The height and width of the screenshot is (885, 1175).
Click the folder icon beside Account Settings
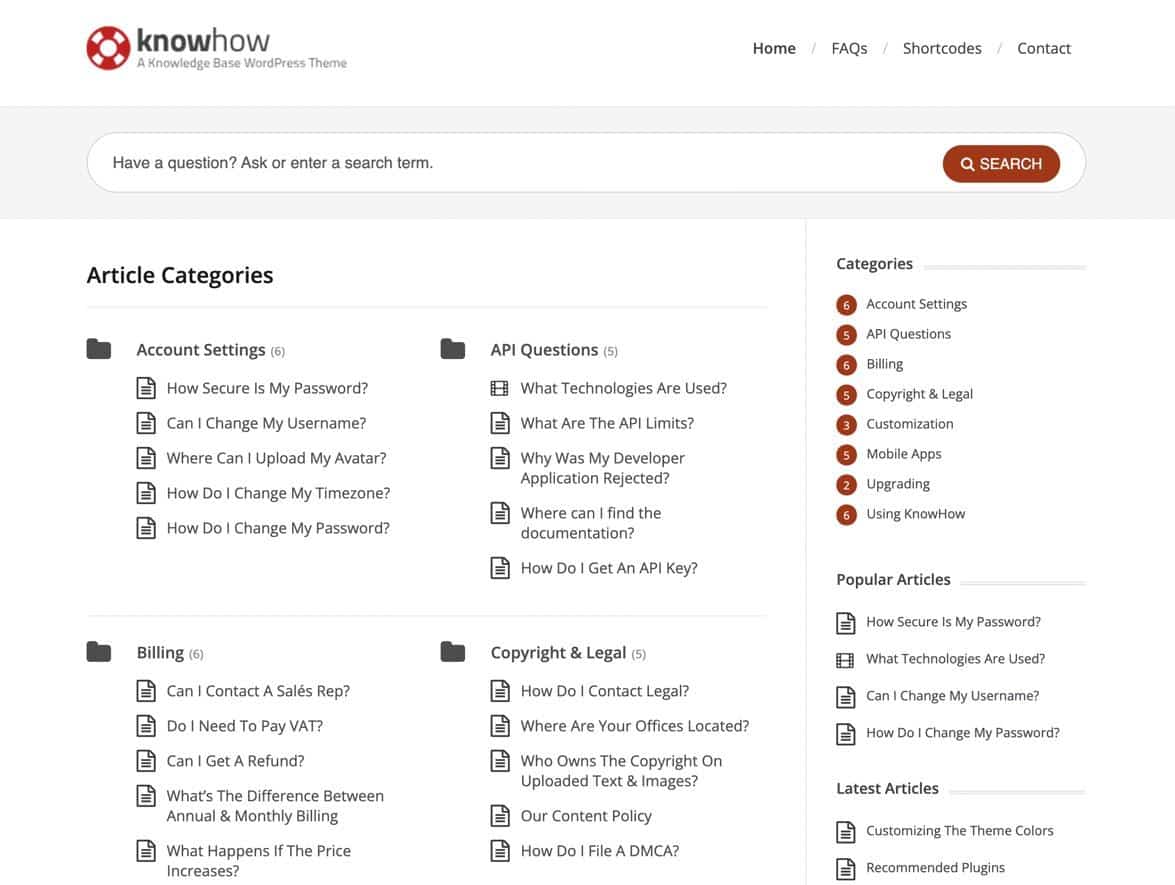98,347
